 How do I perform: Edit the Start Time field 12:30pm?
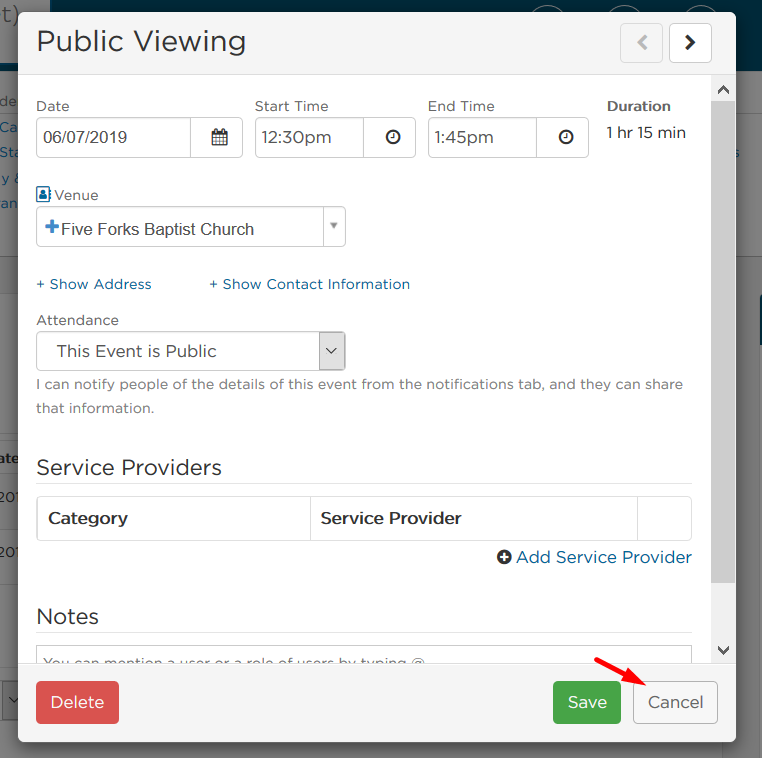tap(309, 138)
